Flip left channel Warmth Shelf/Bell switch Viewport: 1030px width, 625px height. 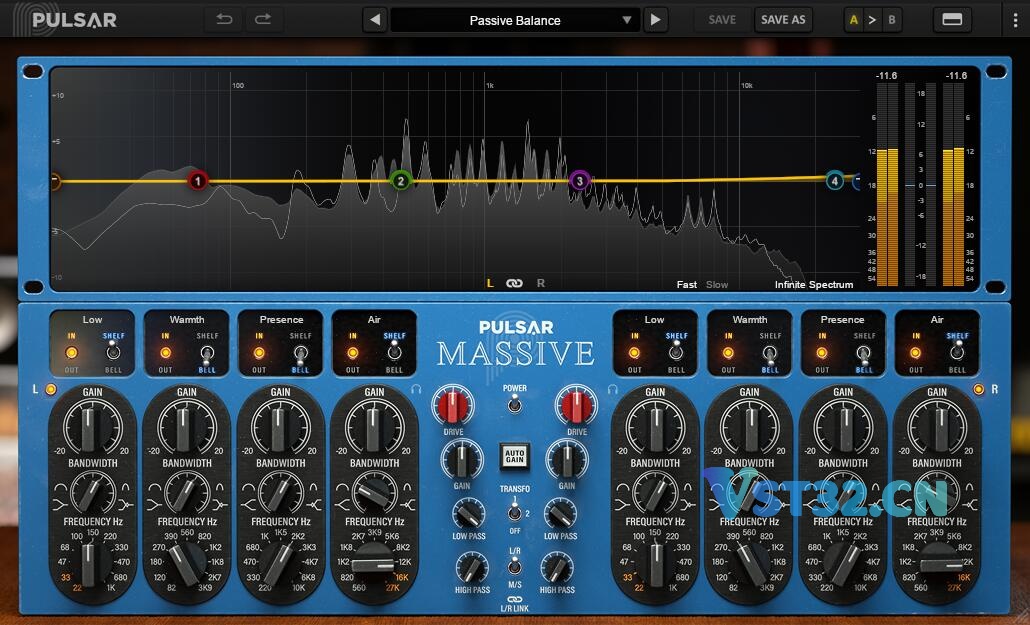coord(207,354)
